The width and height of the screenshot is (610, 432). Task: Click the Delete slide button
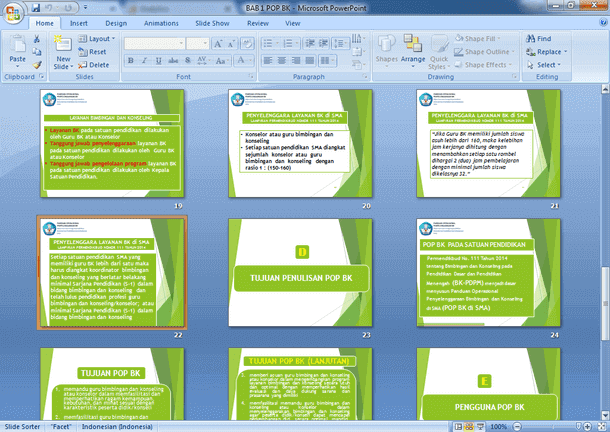click(94, 65)
